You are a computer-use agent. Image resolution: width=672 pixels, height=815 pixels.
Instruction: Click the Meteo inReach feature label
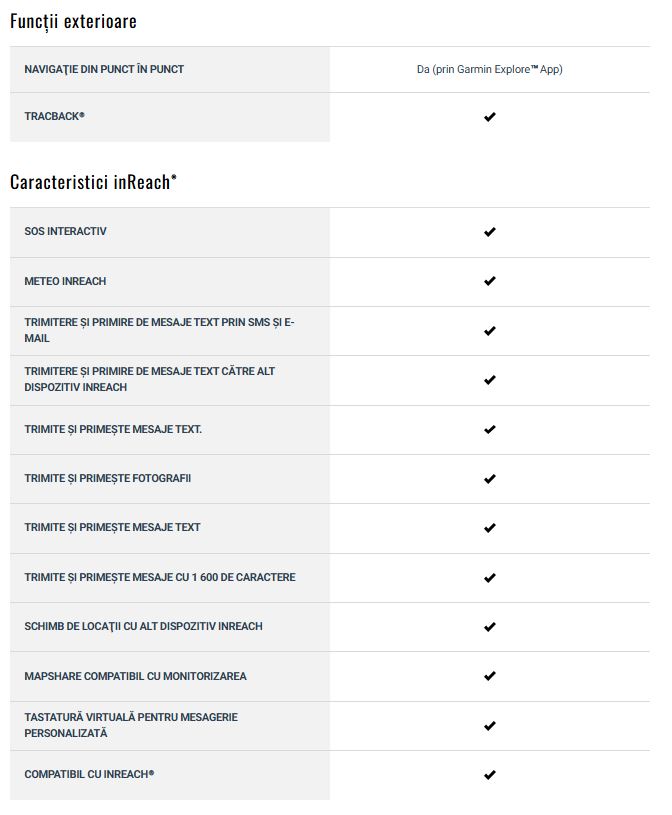65,281
